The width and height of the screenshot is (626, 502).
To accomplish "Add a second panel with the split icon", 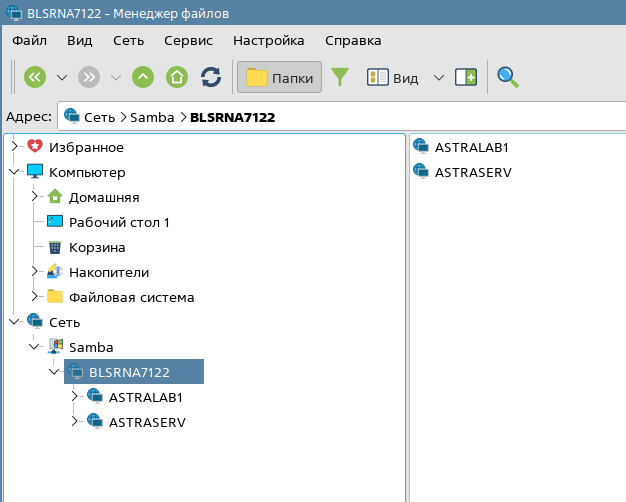I will pyautogui.click(x=466, y=77).
